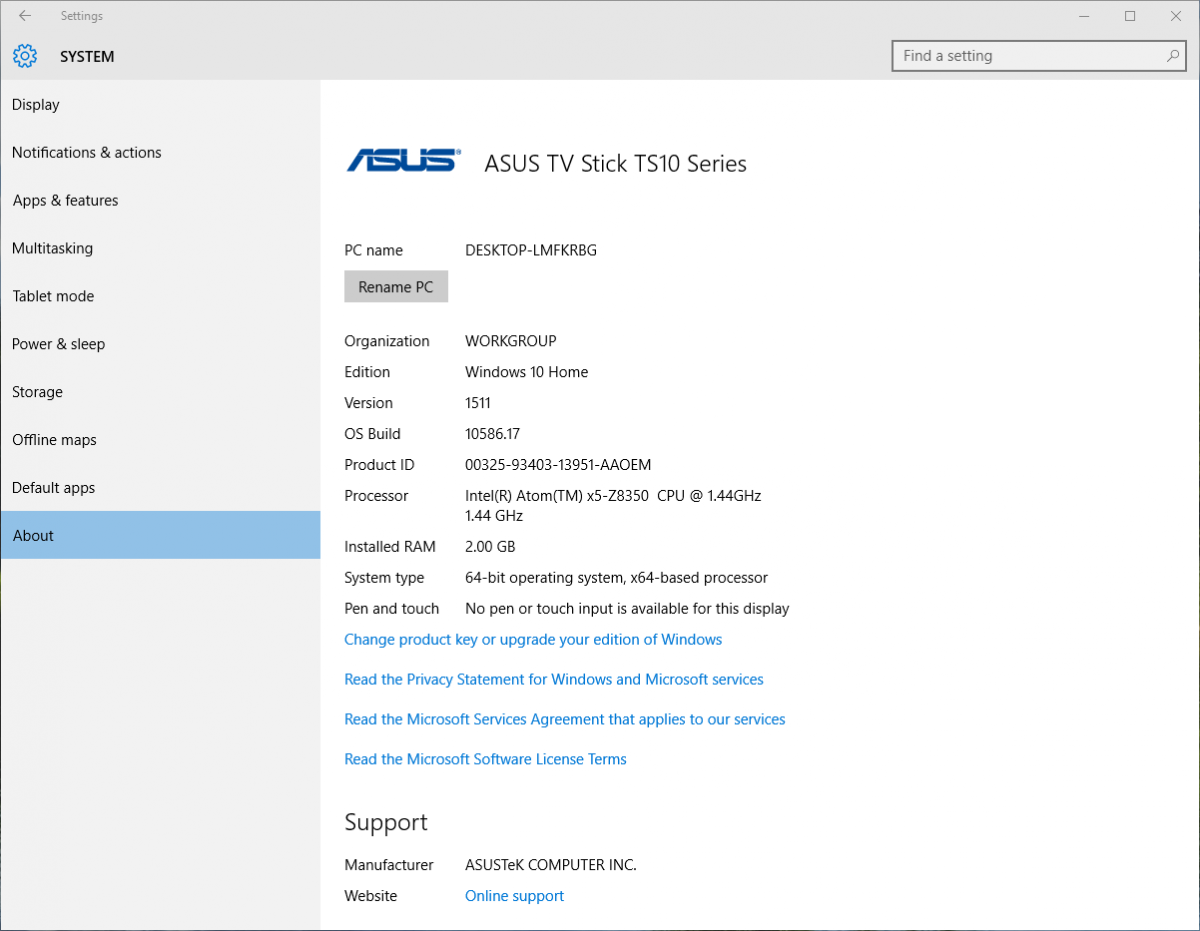1200x931 pixels.
Task: Click the Installed RAM value 2.00 GB
Action: (490, 547)
